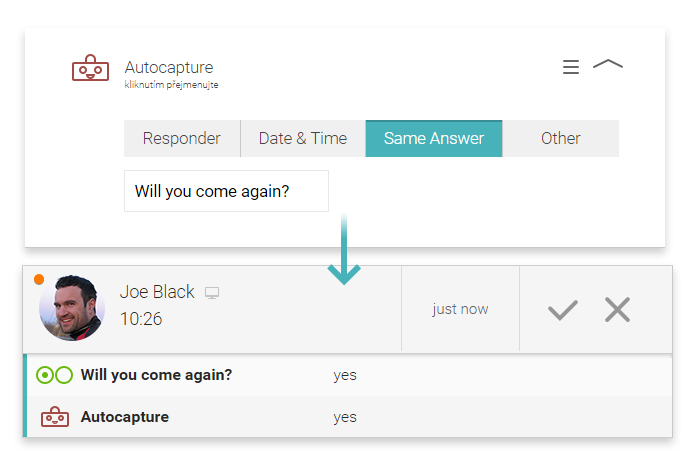This screenshot has height=473, width=696.
Task: Click Joe Black's profile photo
Action: pyautogui.click(x=72, y=308)
